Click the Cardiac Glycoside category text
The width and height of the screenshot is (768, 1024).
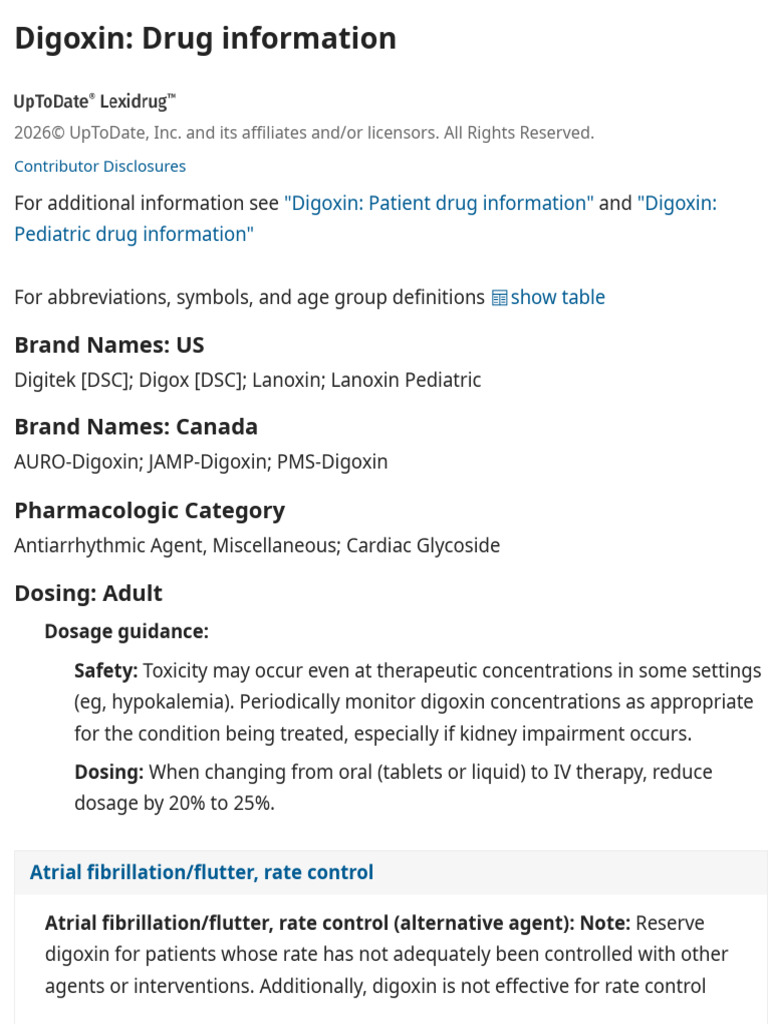coord(423,545)
